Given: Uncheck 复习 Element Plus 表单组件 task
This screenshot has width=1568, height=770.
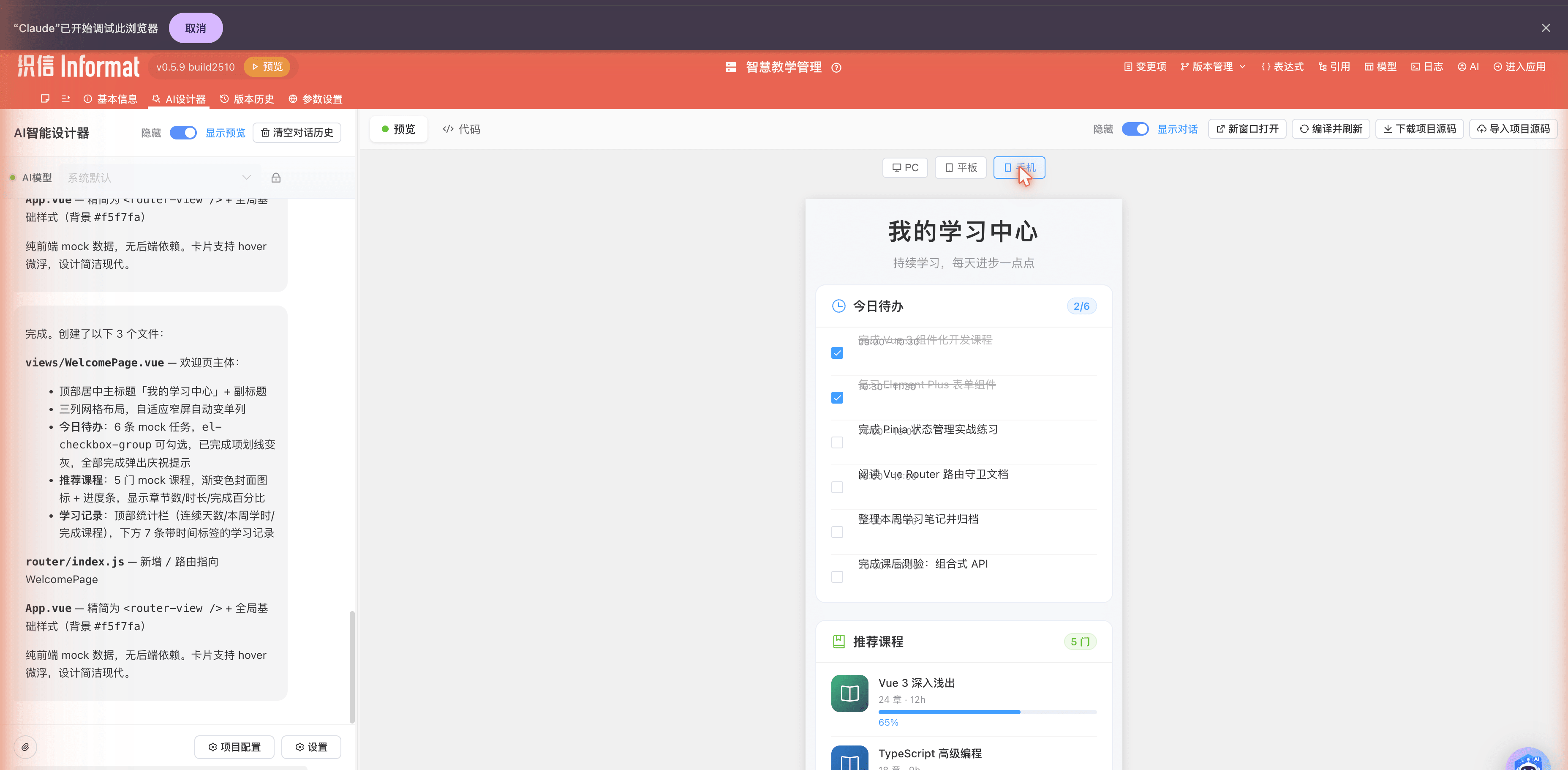Looking at the screenshot, I should [x=837, y=398].
